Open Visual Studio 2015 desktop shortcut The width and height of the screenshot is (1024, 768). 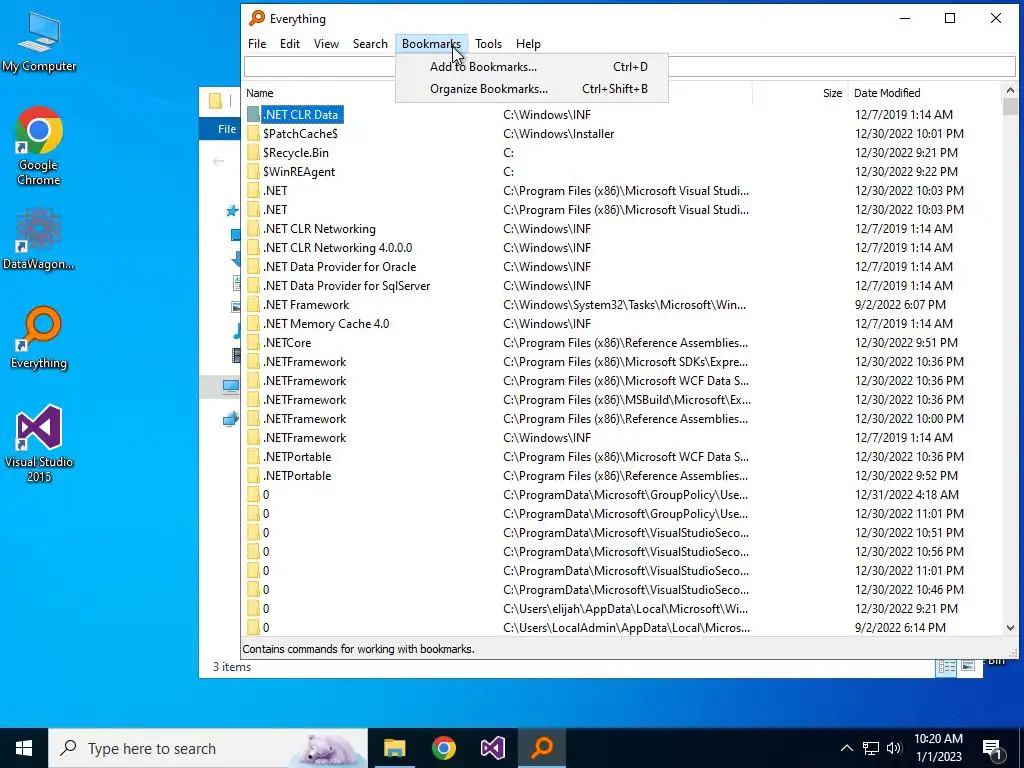39,443
